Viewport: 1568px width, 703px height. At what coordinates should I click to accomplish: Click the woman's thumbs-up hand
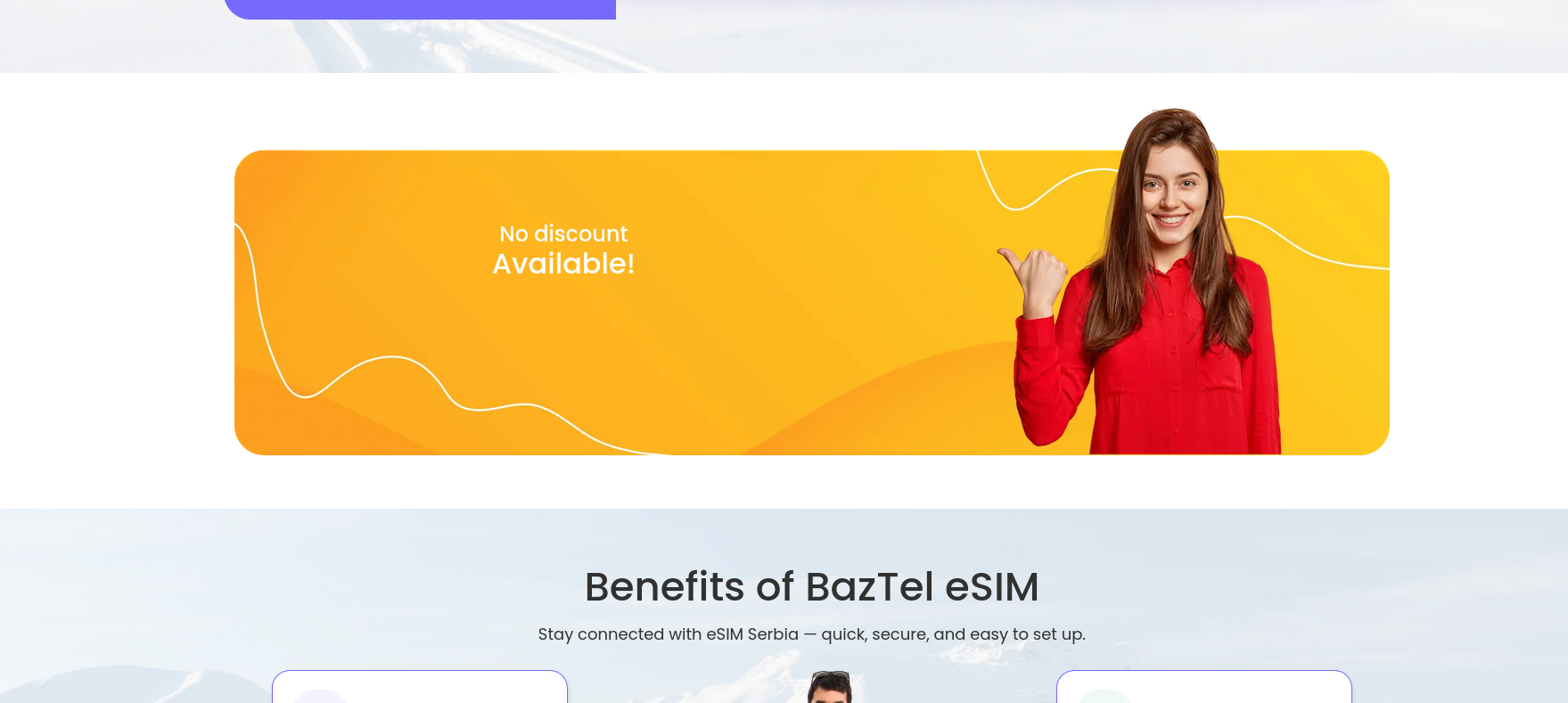[1034, 281]
